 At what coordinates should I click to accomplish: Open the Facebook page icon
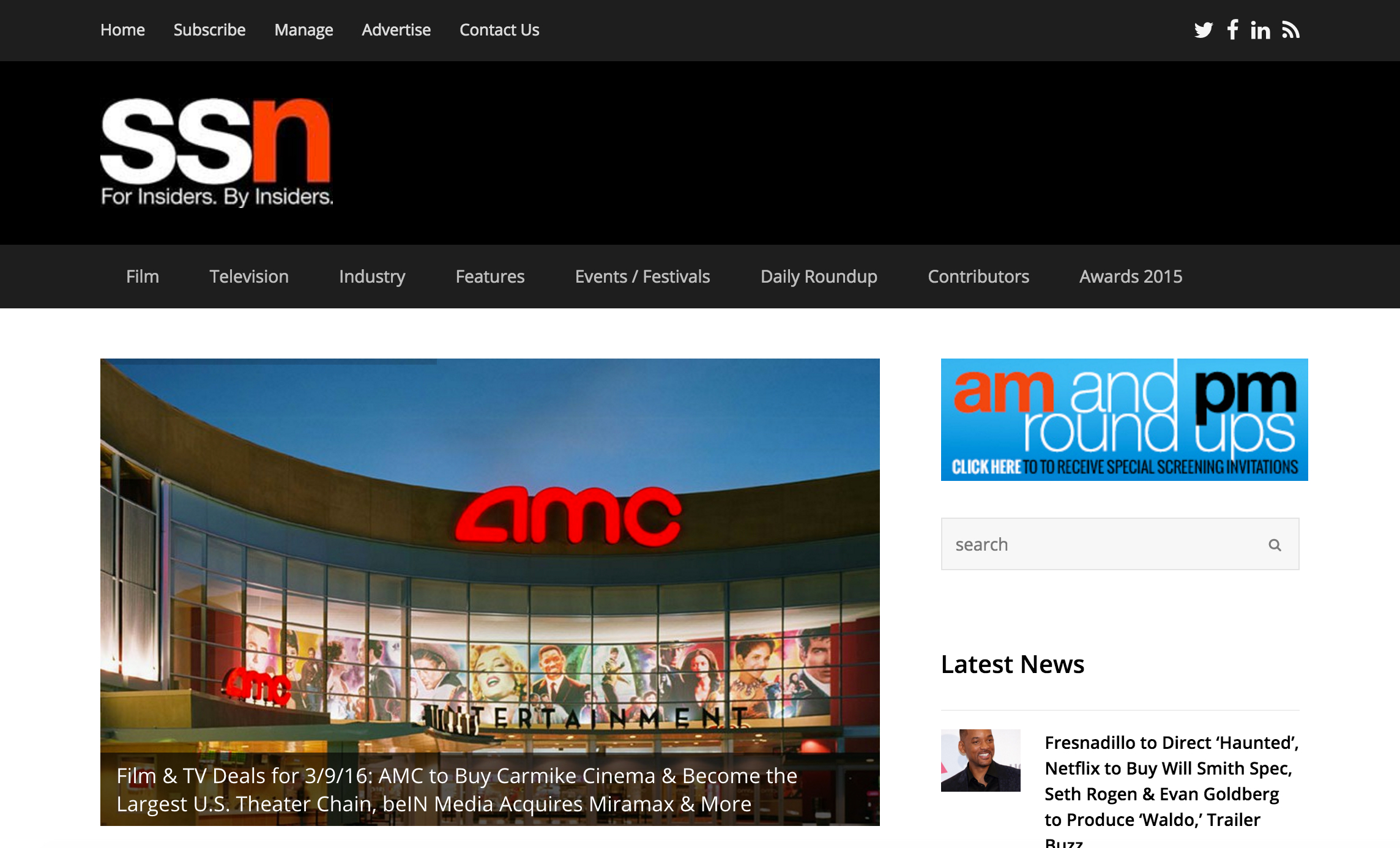pos(1232,29)
